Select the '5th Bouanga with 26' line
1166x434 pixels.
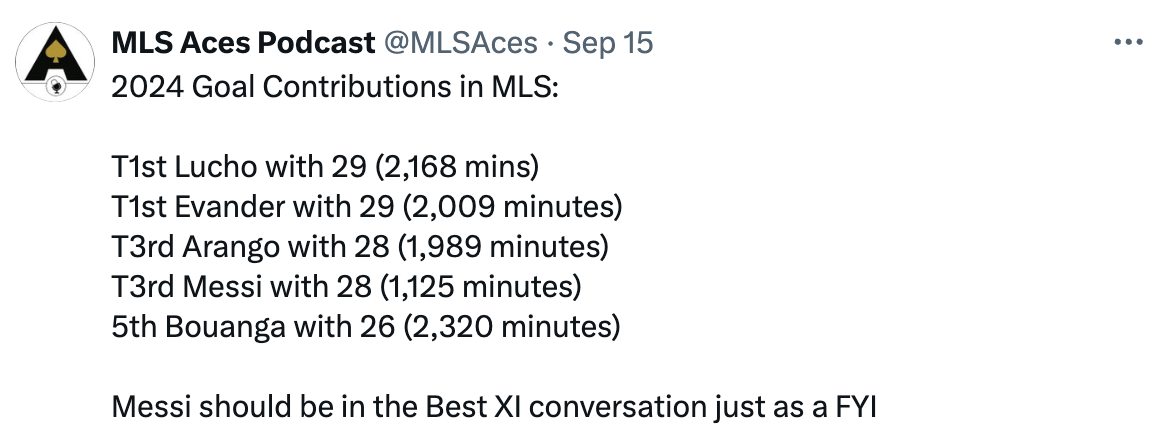(366, 327)
